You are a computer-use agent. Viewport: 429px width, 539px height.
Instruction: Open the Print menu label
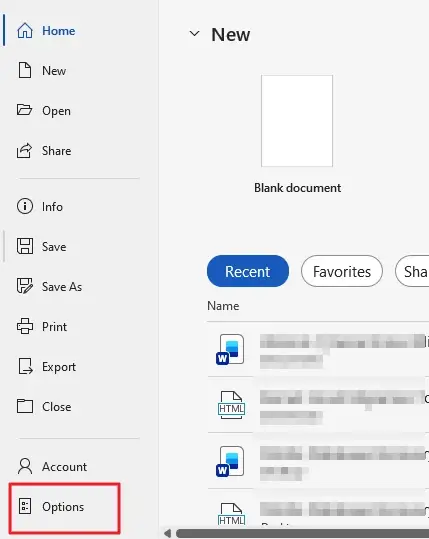point(54,327)
